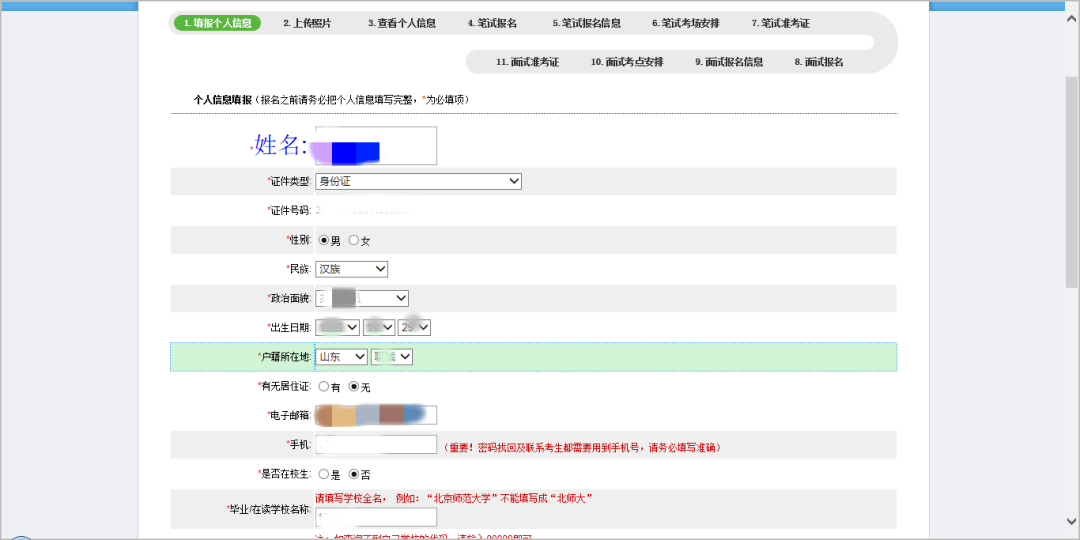Open step 3 查看个人信息
Image resolution: width=1080 pixels, height=540 pixels.
click(401, 23)
